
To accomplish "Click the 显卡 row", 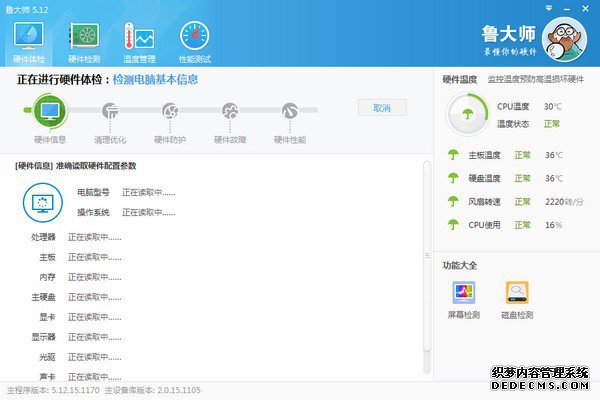I will pos(80,317).
